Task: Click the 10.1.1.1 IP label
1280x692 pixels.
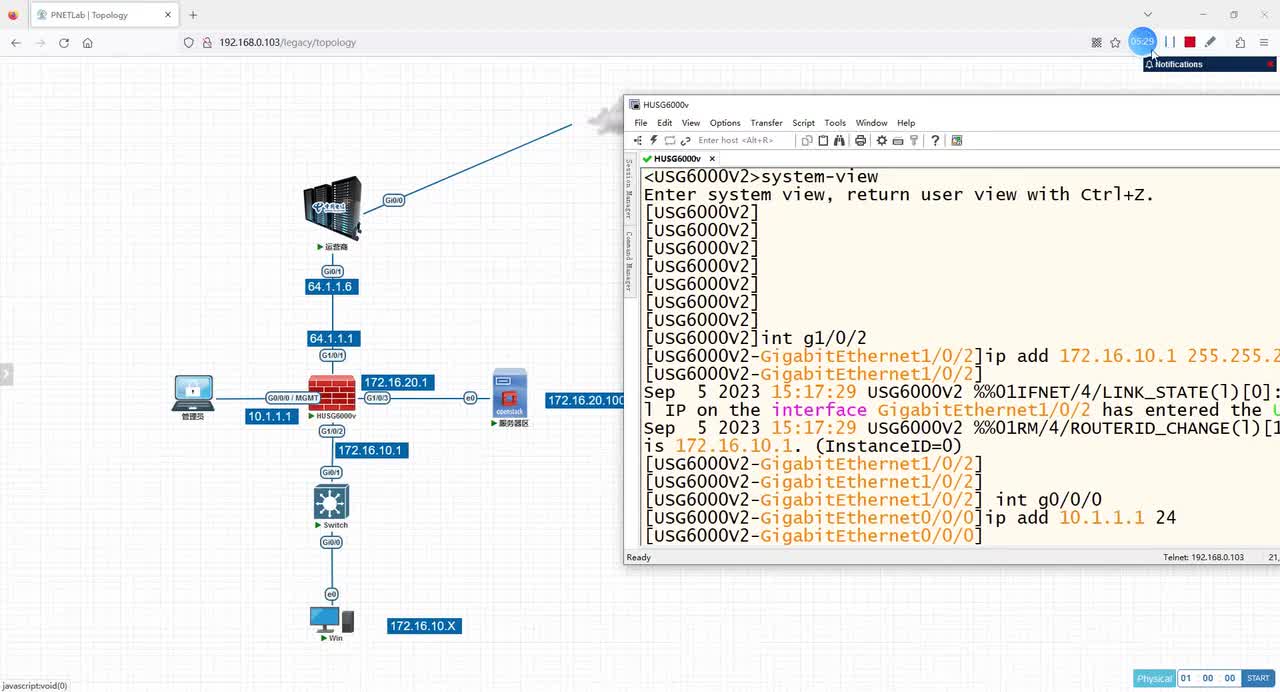Action: point(270,416)
